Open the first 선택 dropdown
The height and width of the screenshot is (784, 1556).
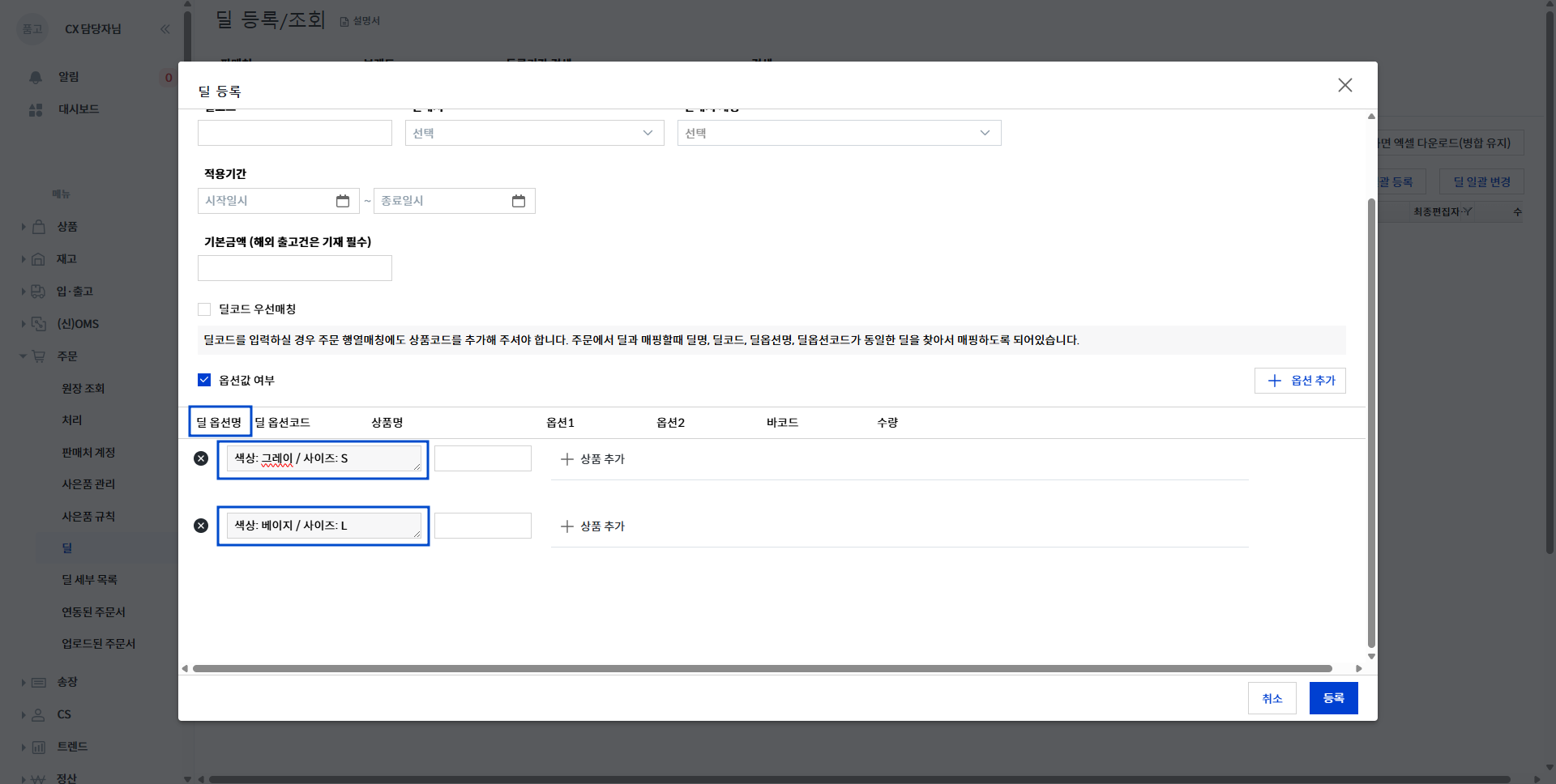(x=535, y=133)
